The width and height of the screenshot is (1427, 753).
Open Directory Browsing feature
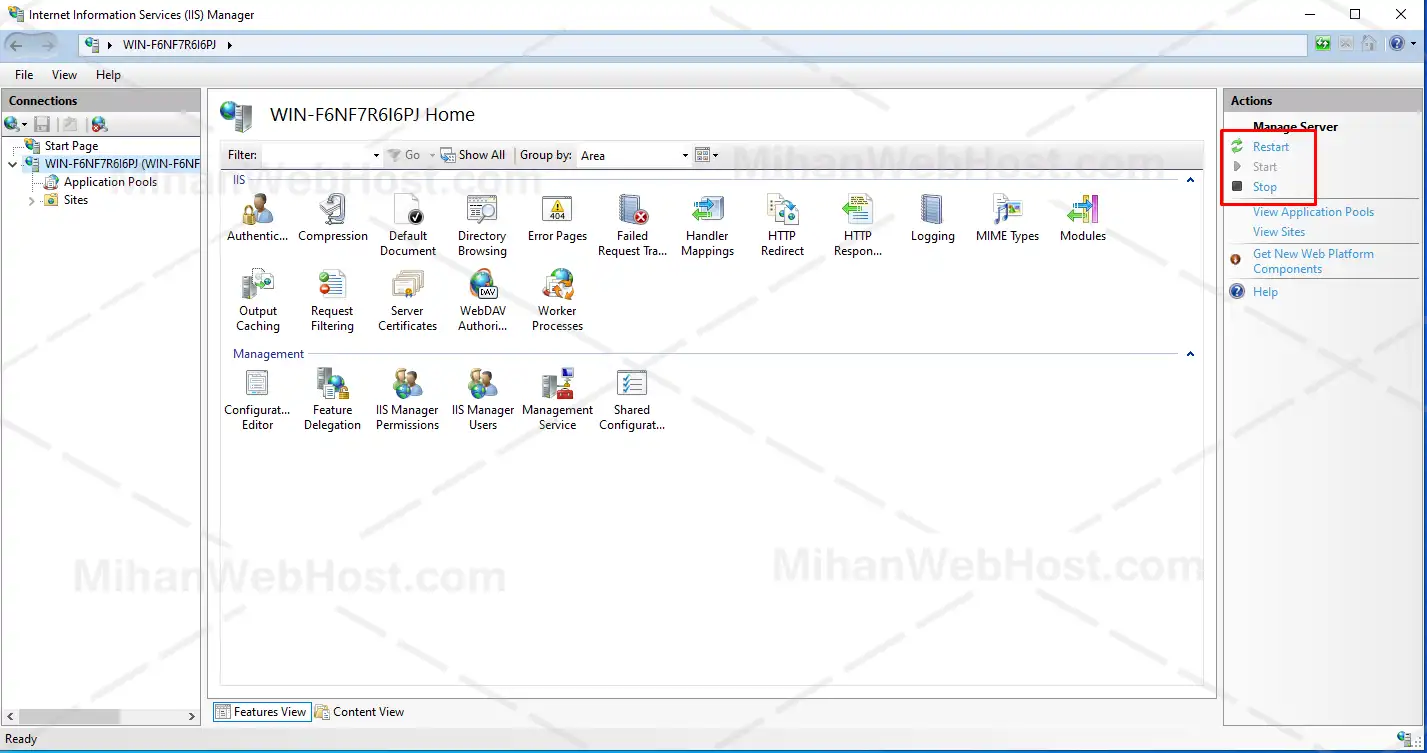point(482,212)
